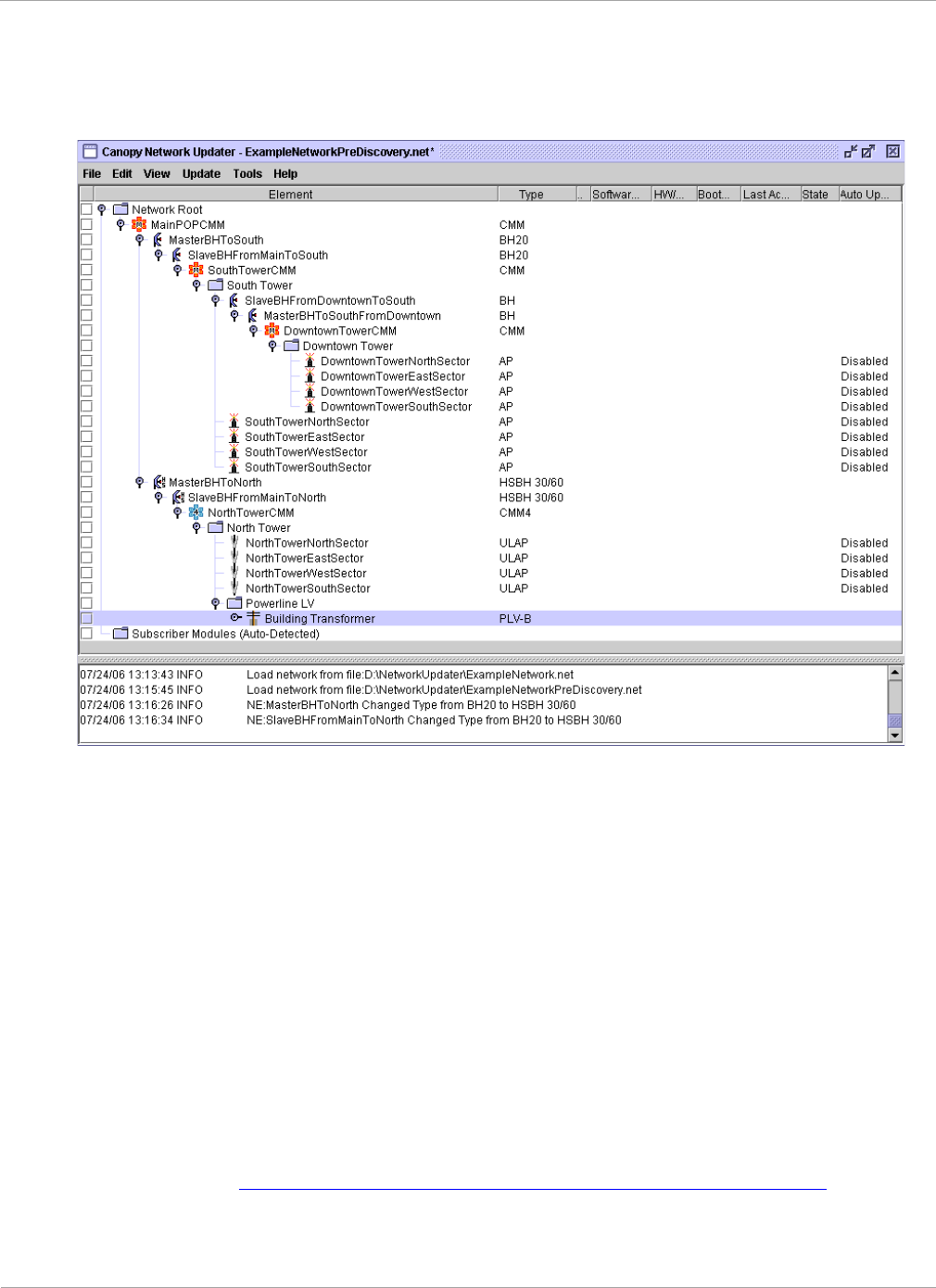
Task: Click the DowntownTowerSouthSector AP icon
Action: 310,407
